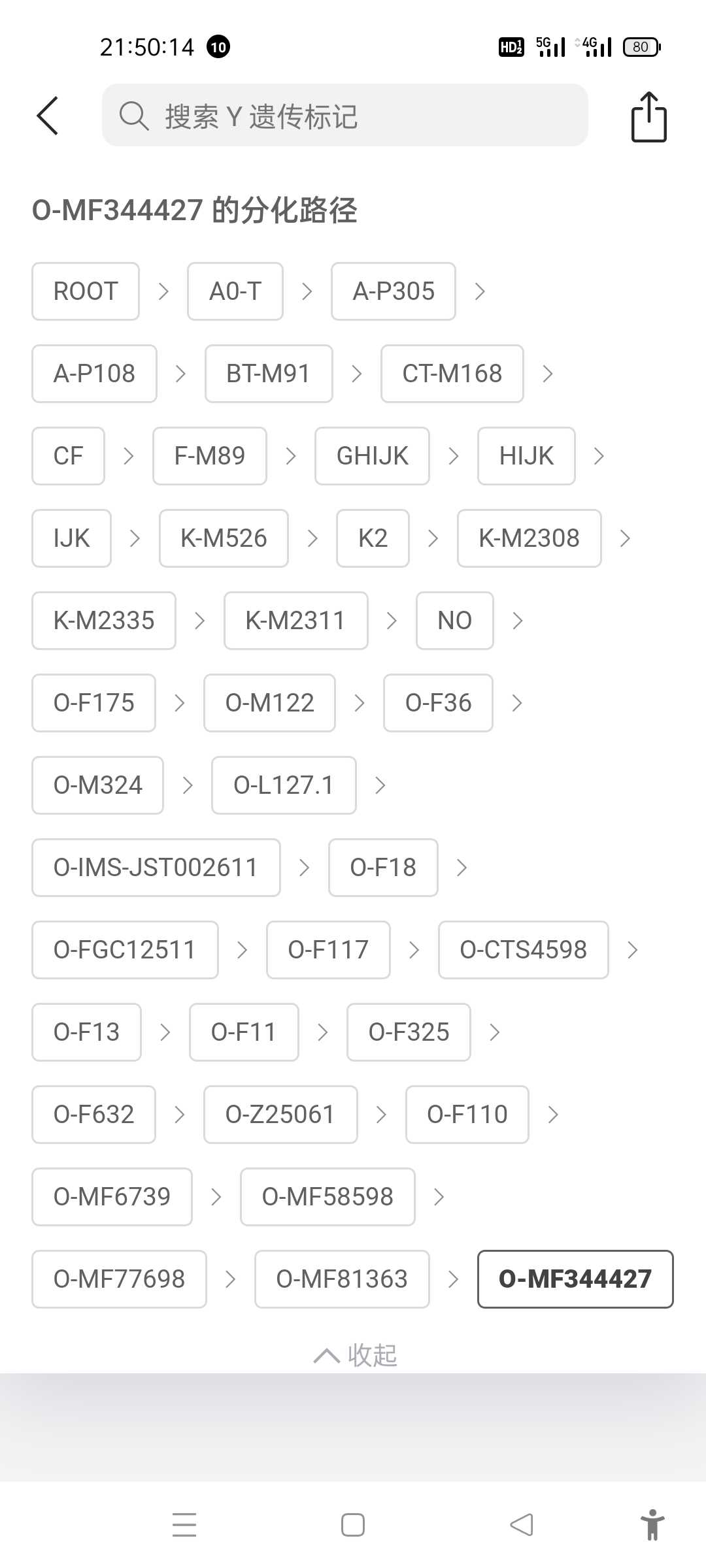Open the accessibility shortcut icon
Viewport: 706px width, 1568px height.
[x=652, y=1524]
